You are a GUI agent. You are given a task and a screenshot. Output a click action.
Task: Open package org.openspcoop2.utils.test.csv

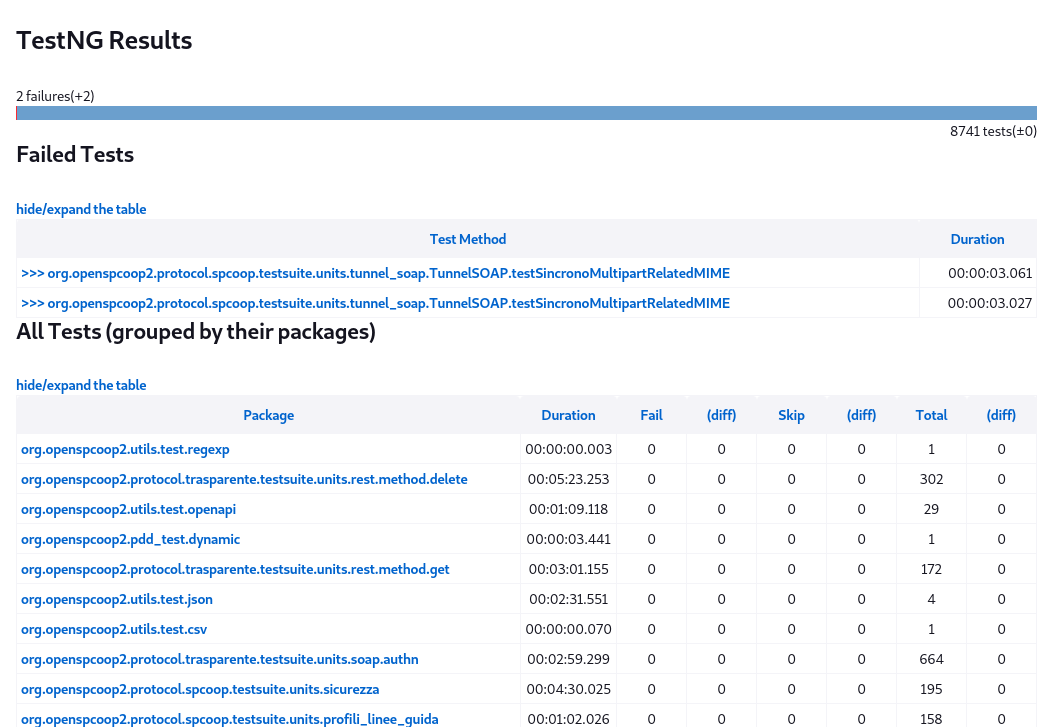[114, 629]
